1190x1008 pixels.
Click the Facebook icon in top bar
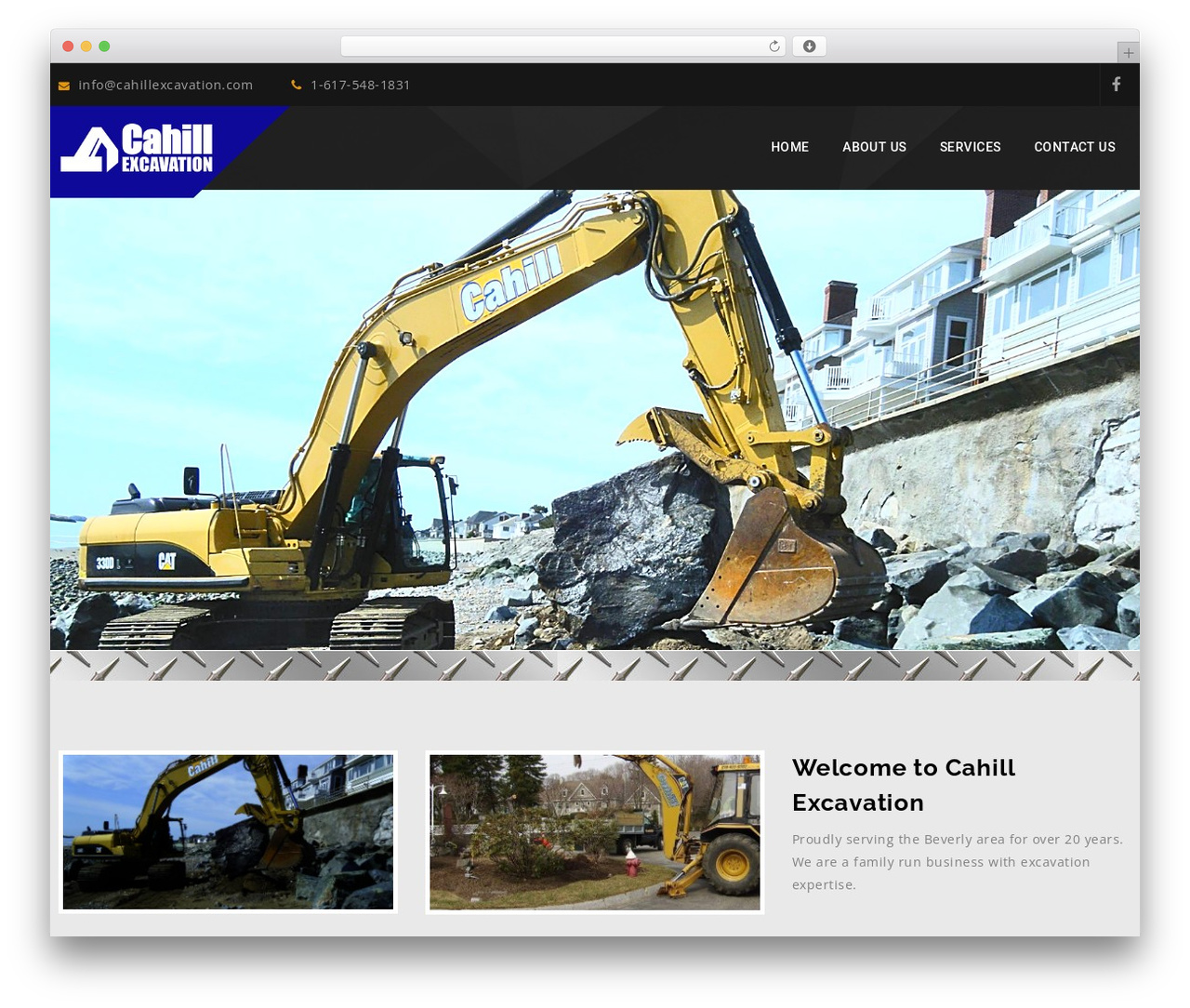[1116, 85]
